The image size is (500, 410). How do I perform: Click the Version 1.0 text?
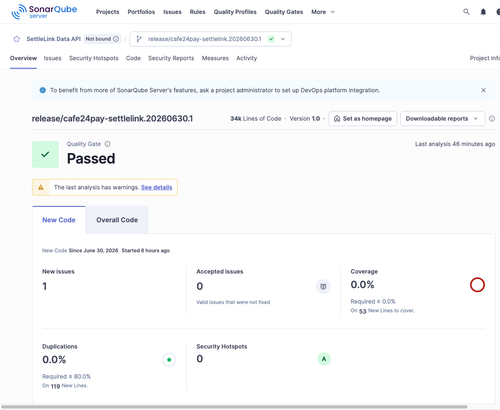(305, 119)
